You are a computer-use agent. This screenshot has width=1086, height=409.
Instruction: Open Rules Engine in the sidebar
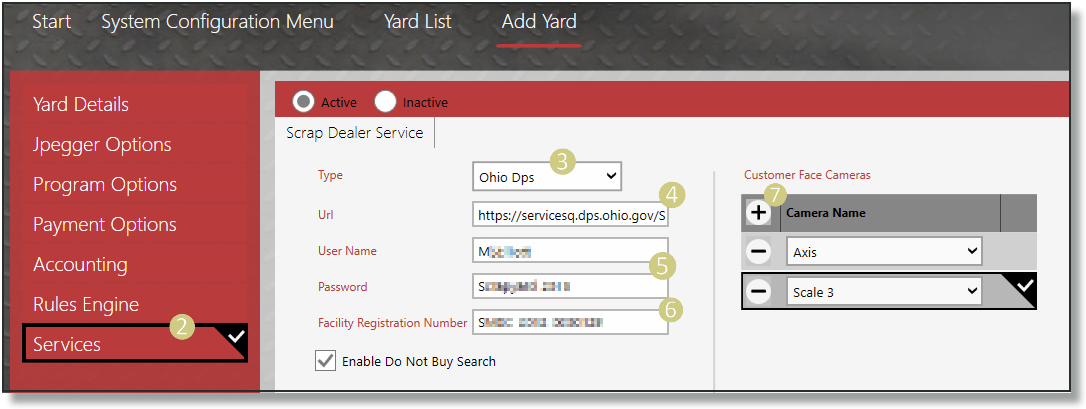(x=86, y=304)
